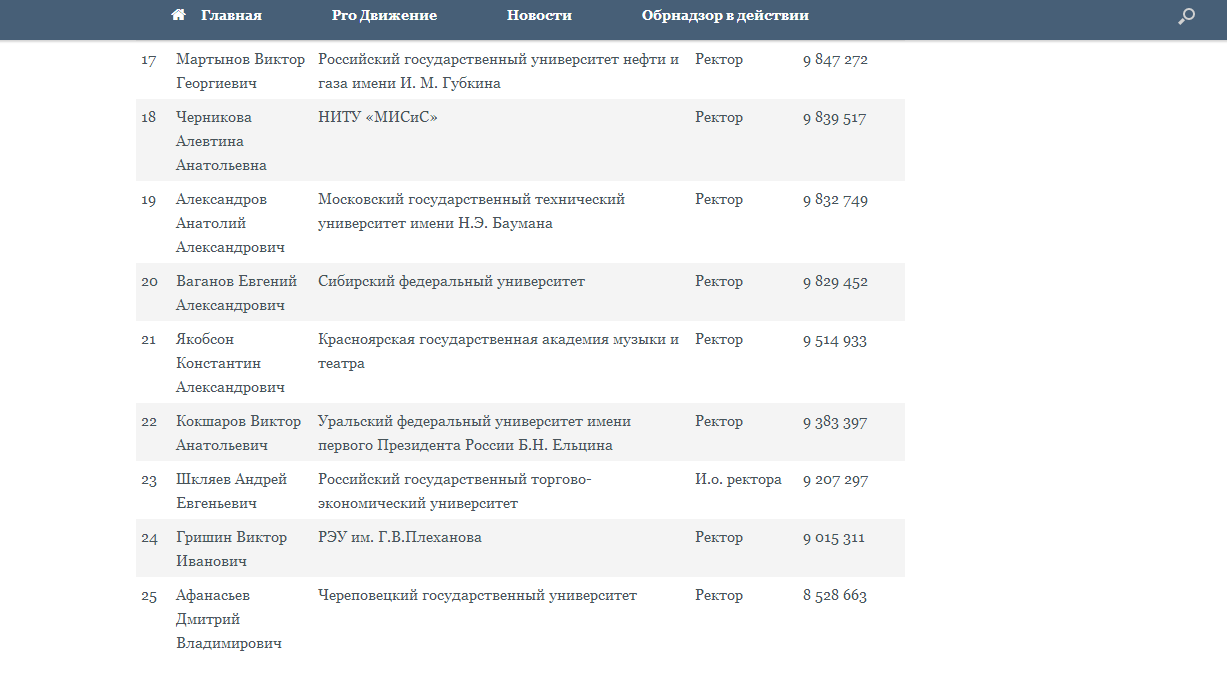Open the search magnifier icon

coord(1186,16)
